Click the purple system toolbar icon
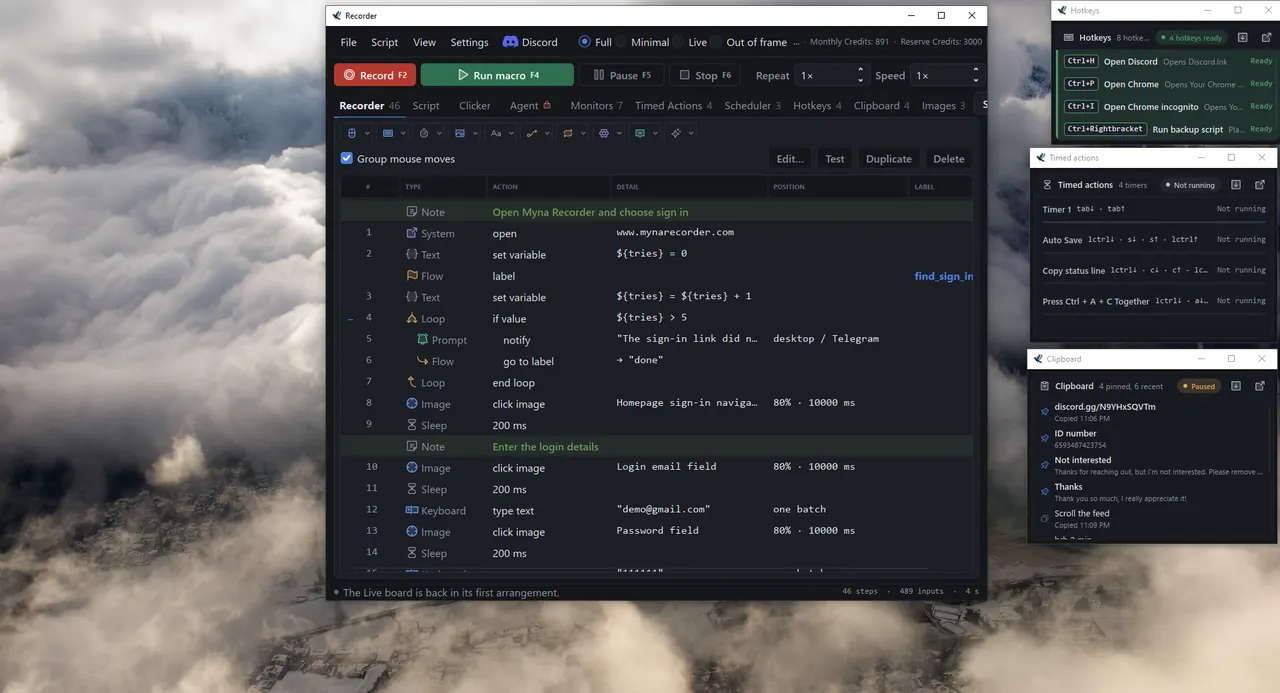 click(604, 133)
